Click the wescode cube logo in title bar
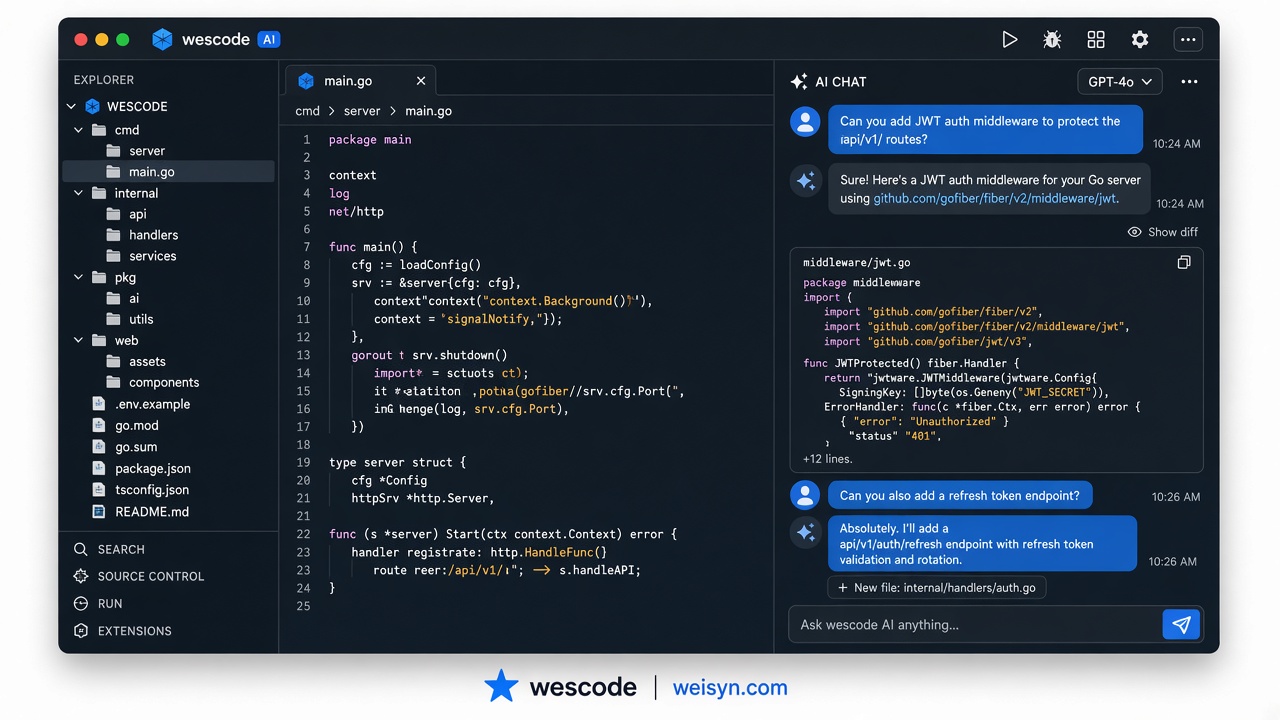Screen dimensions: 1280x720 click(x=162, y=40)
